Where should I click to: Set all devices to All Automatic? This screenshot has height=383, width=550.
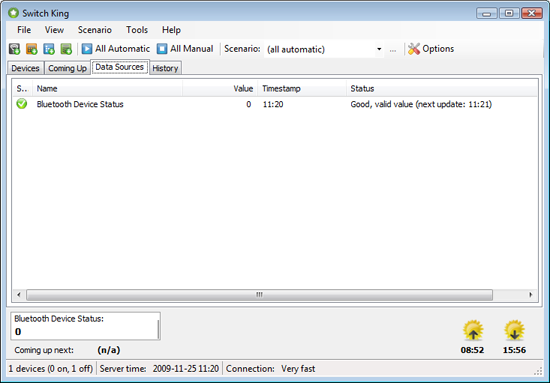point(116,49)
